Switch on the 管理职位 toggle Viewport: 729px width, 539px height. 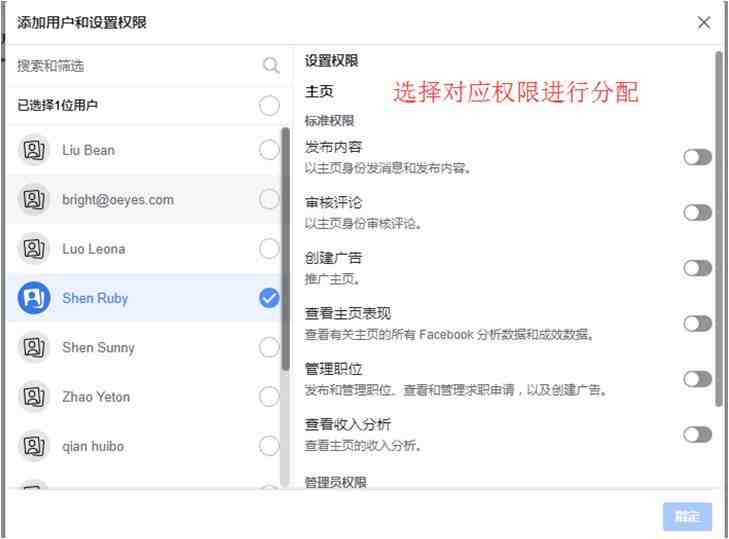click(x=697, y=379)
